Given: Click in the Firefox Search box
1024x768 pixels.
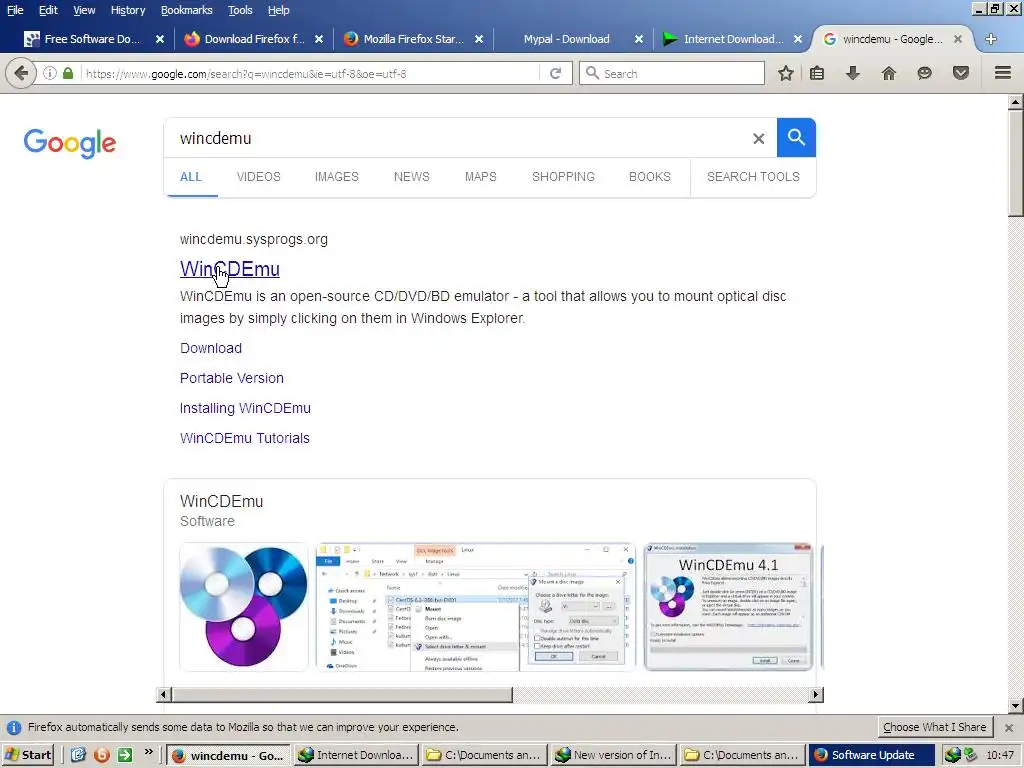Looking at the screenshot, I should click(x=673, y=73).
